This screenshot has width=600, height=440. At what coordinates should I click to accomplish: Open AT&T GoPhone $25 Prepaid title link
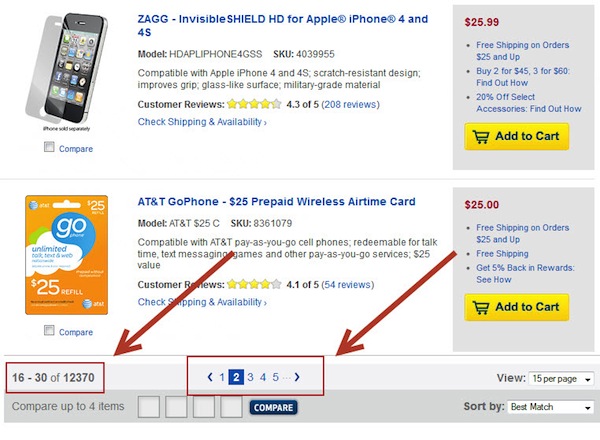tap(276, 202)
